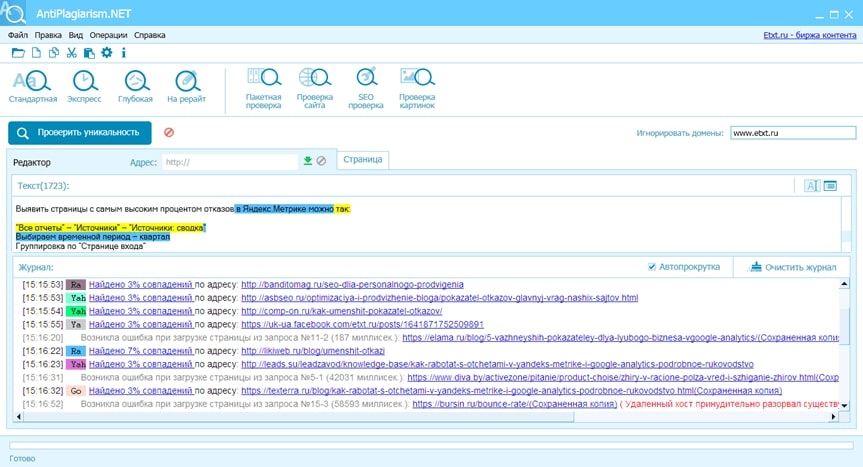Open Пакетная проверка batch check
Screen dimensions: 863x467
263,87
